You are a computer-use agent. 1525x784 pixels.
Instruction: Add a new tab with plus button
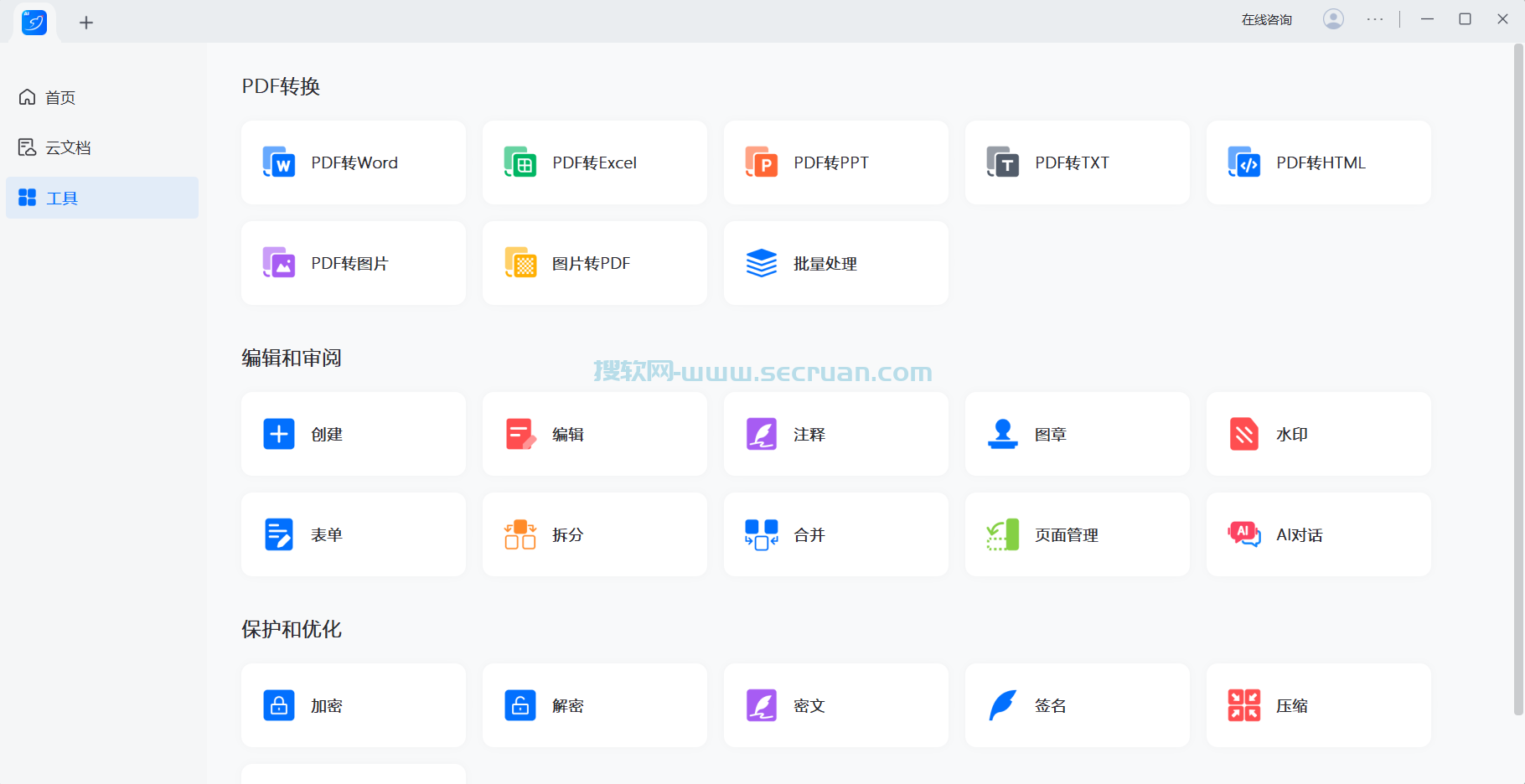86,23
